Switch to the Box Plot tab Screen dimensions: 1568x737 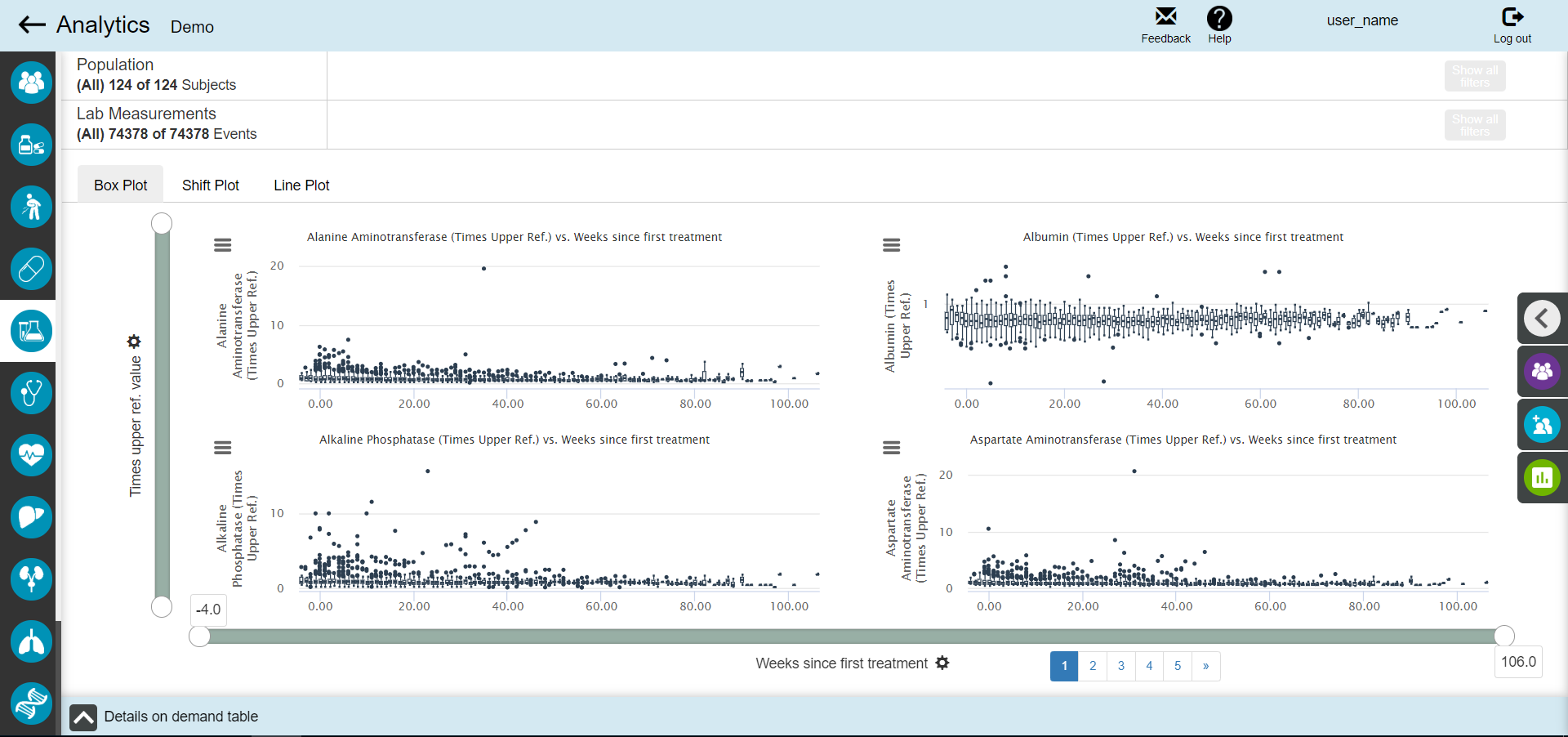coord(120,185)
